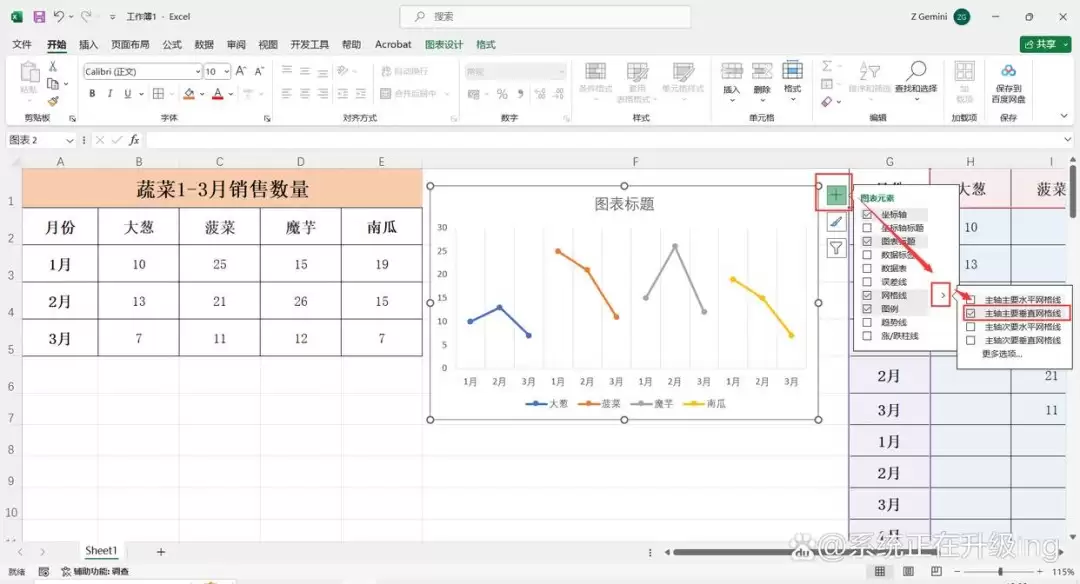Uncheck 主轴主要垂直网格线 checkbox

[970, 313]
